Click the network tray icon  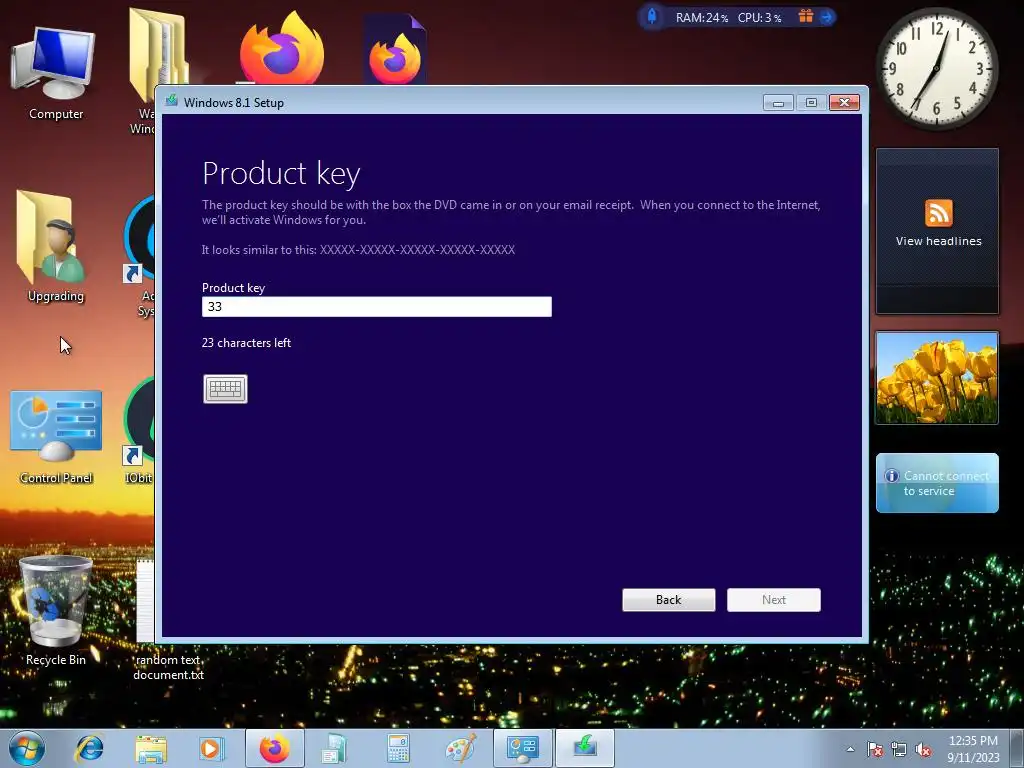pyautogui.click(x=899, y=749)
